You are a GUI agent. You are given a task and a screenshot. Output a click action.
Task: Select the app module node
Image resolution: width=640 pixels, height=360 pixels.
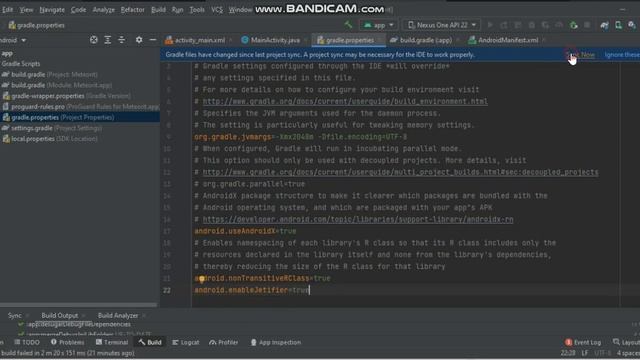click(x=7, y=53)
